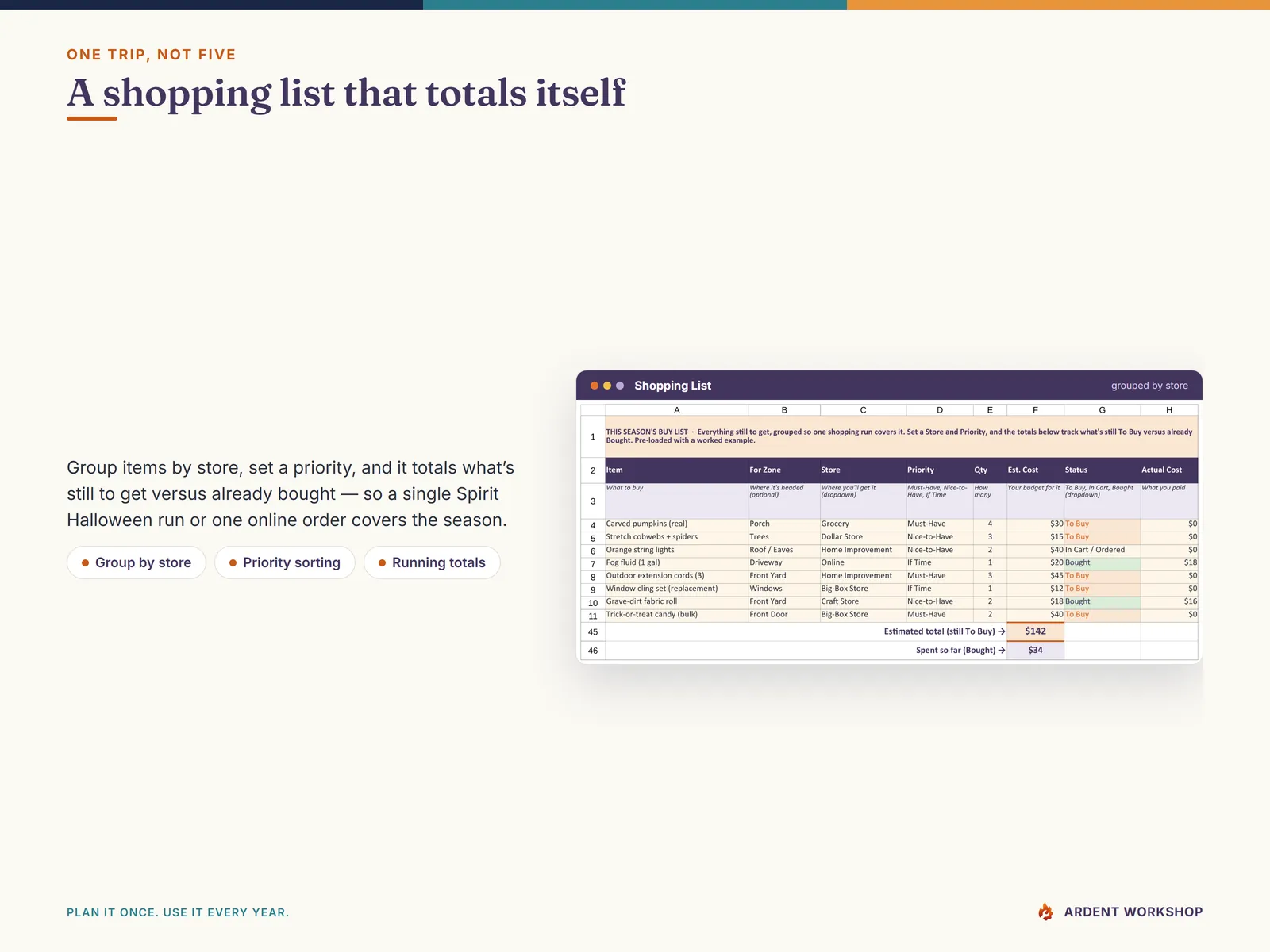The image size is (1270, 952).
Task: Select the 'Running totals' pill
Action: click(432, 562)
